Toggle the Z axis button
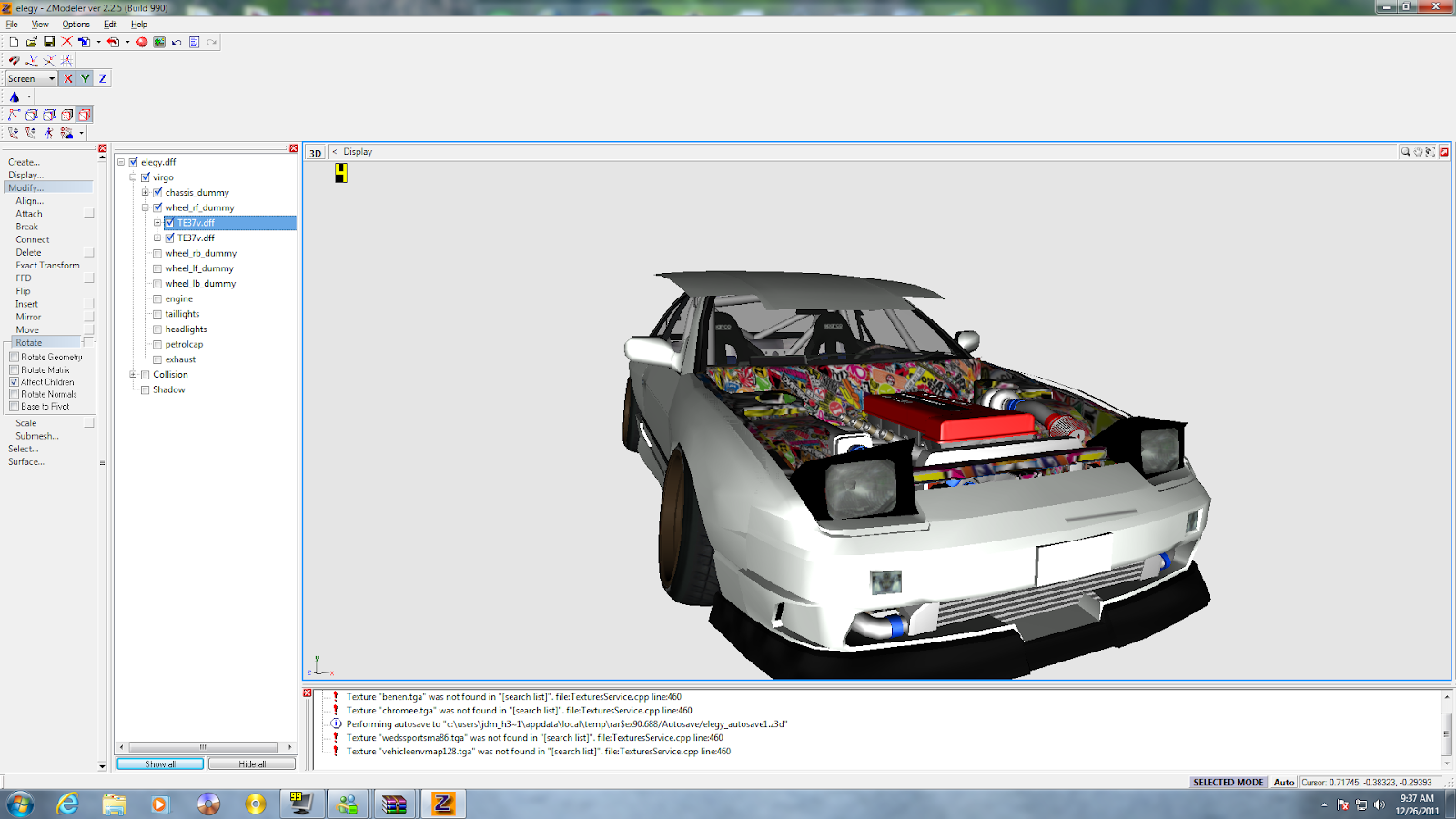The image size is (1456, 819). [x=103, y=78]
